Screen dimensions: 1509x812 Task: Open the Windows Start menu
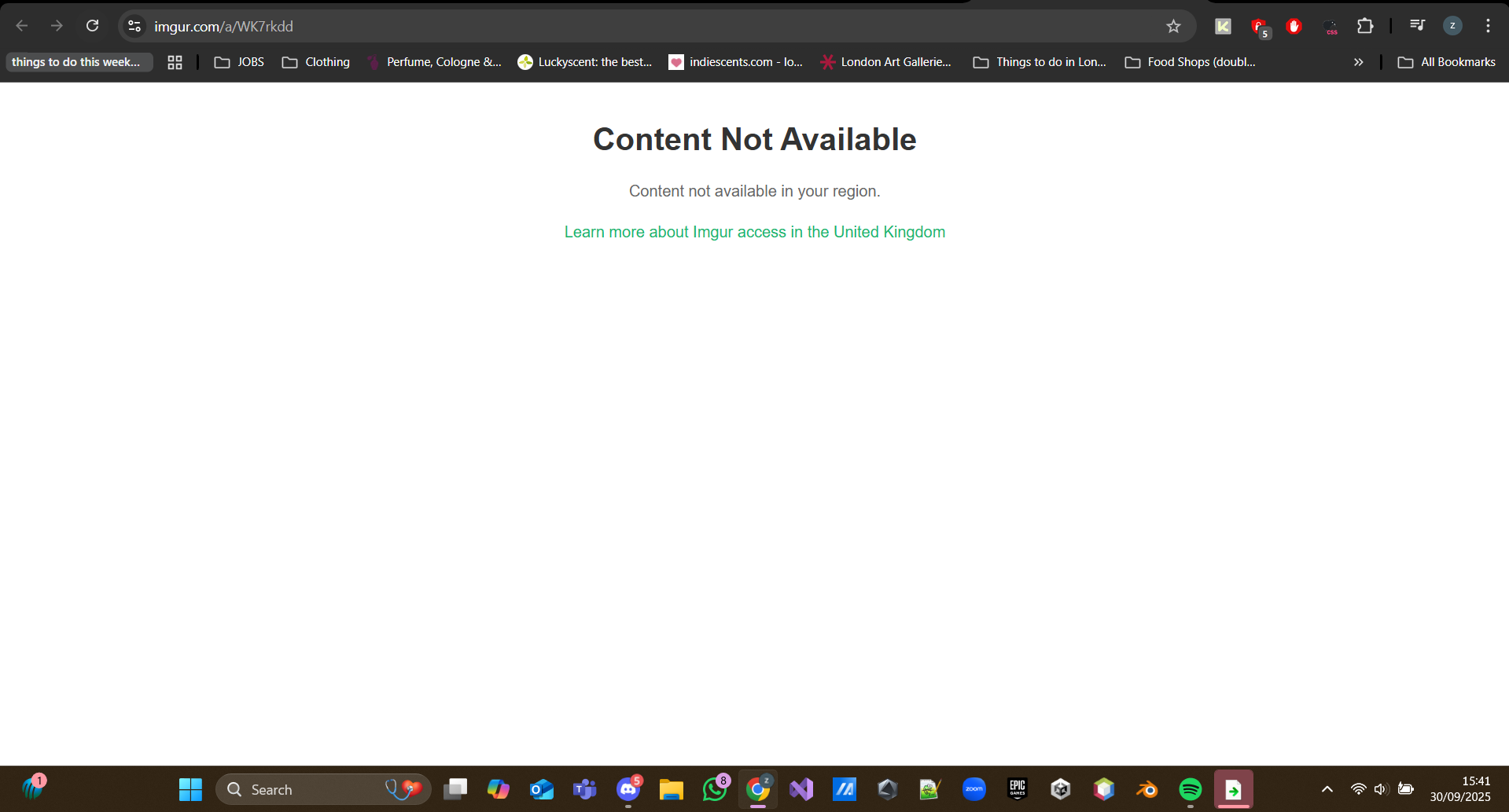tap(190, 789)
